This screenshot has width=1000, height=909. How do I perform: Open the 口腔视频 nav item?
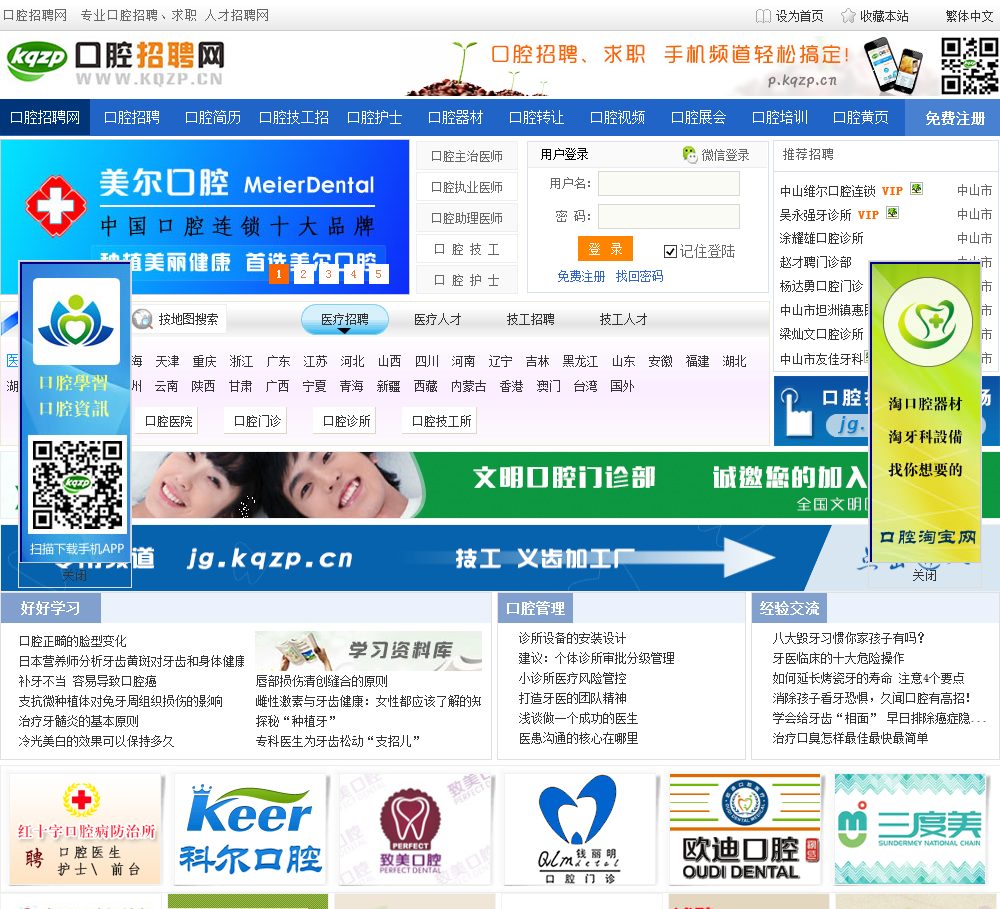pos(617,117)
